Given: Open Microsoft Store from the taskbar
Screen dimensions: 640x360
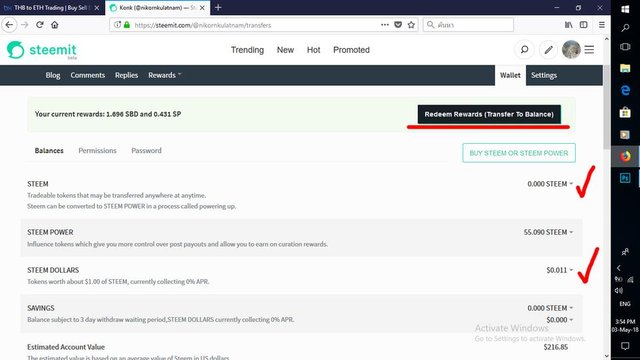Looking at the screenshot, I should tap(625, 112).
